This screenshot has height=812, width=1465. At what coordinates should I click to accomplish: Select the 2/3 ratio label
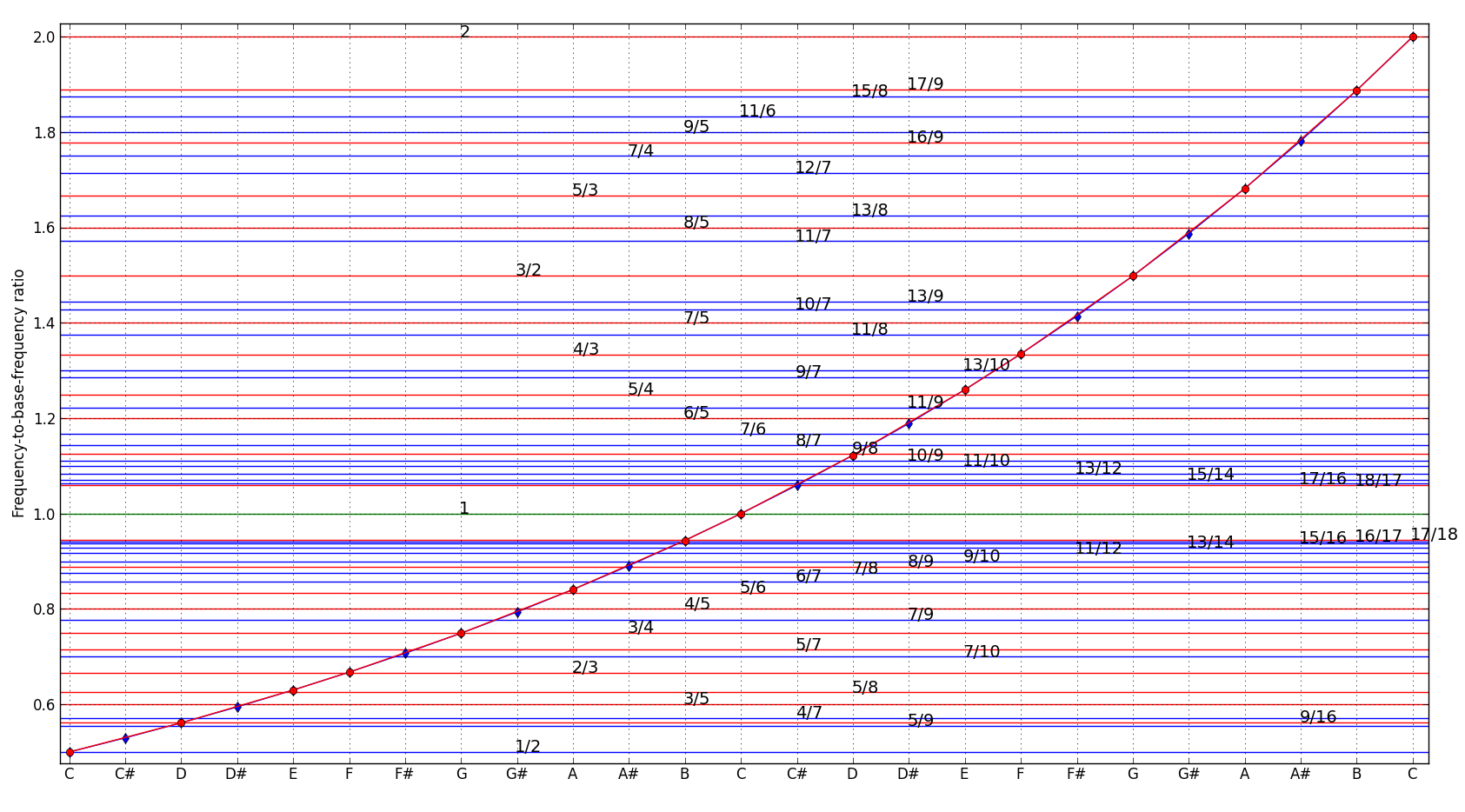click(x=585, y=668)
